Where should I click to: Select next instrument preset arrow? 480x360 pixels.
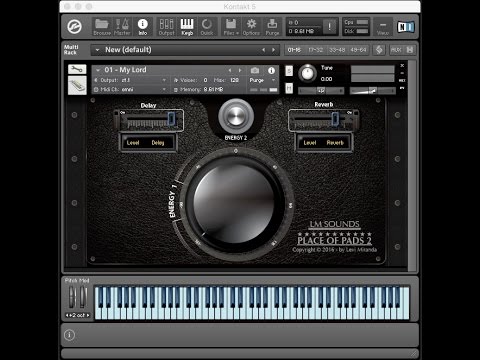click(240, 70)
